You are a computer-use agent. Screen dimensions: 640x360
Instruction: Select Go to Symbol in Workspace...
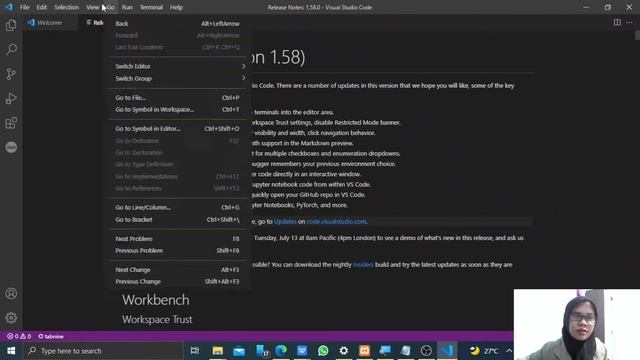tap(178, 109)
